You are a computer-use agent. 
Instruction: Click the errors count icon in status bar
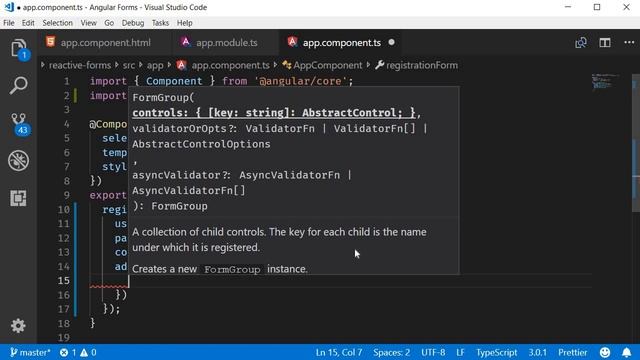point(68,352)
